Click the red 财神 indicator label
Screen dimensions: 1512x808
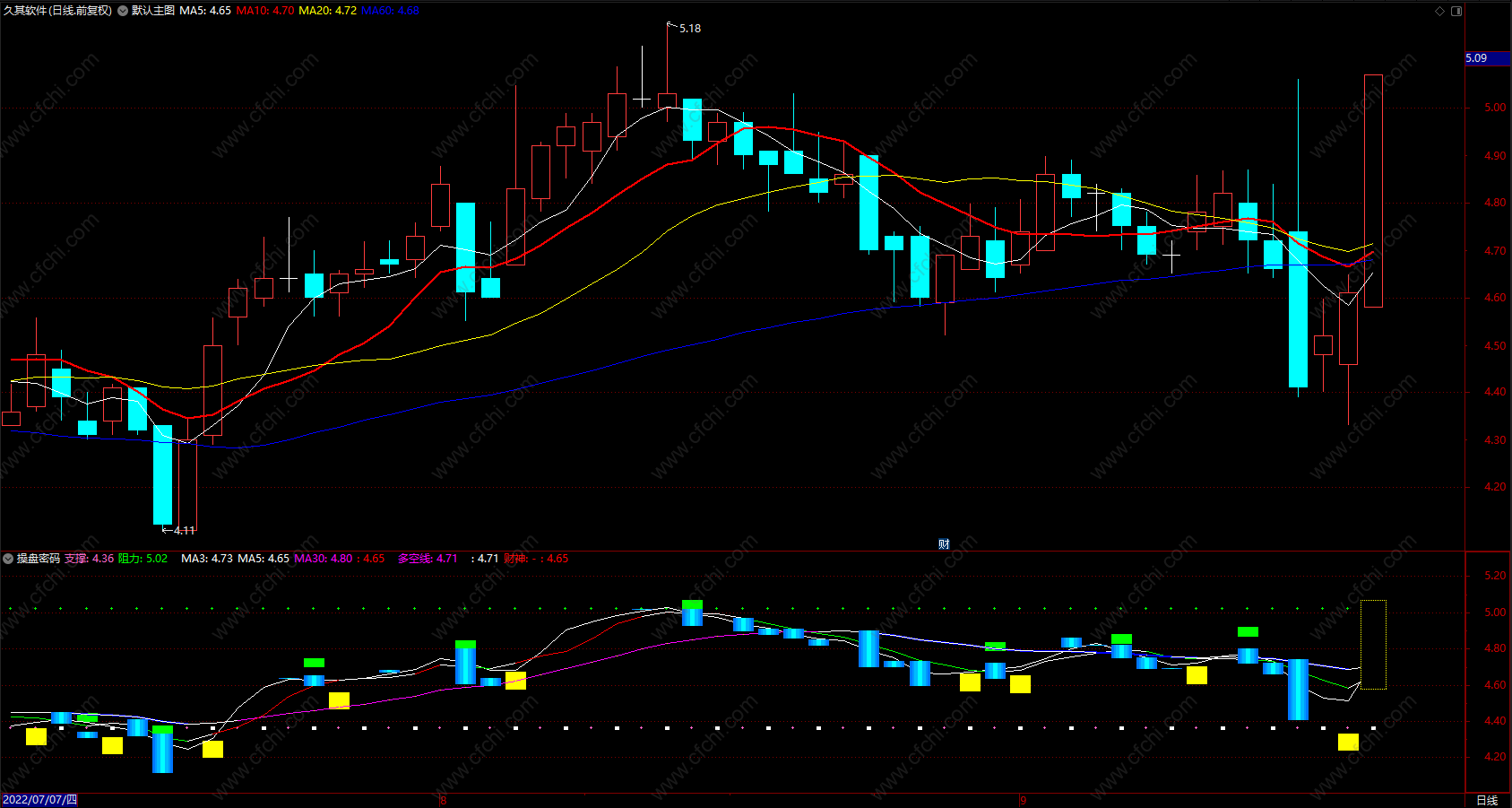click(515, 559)
